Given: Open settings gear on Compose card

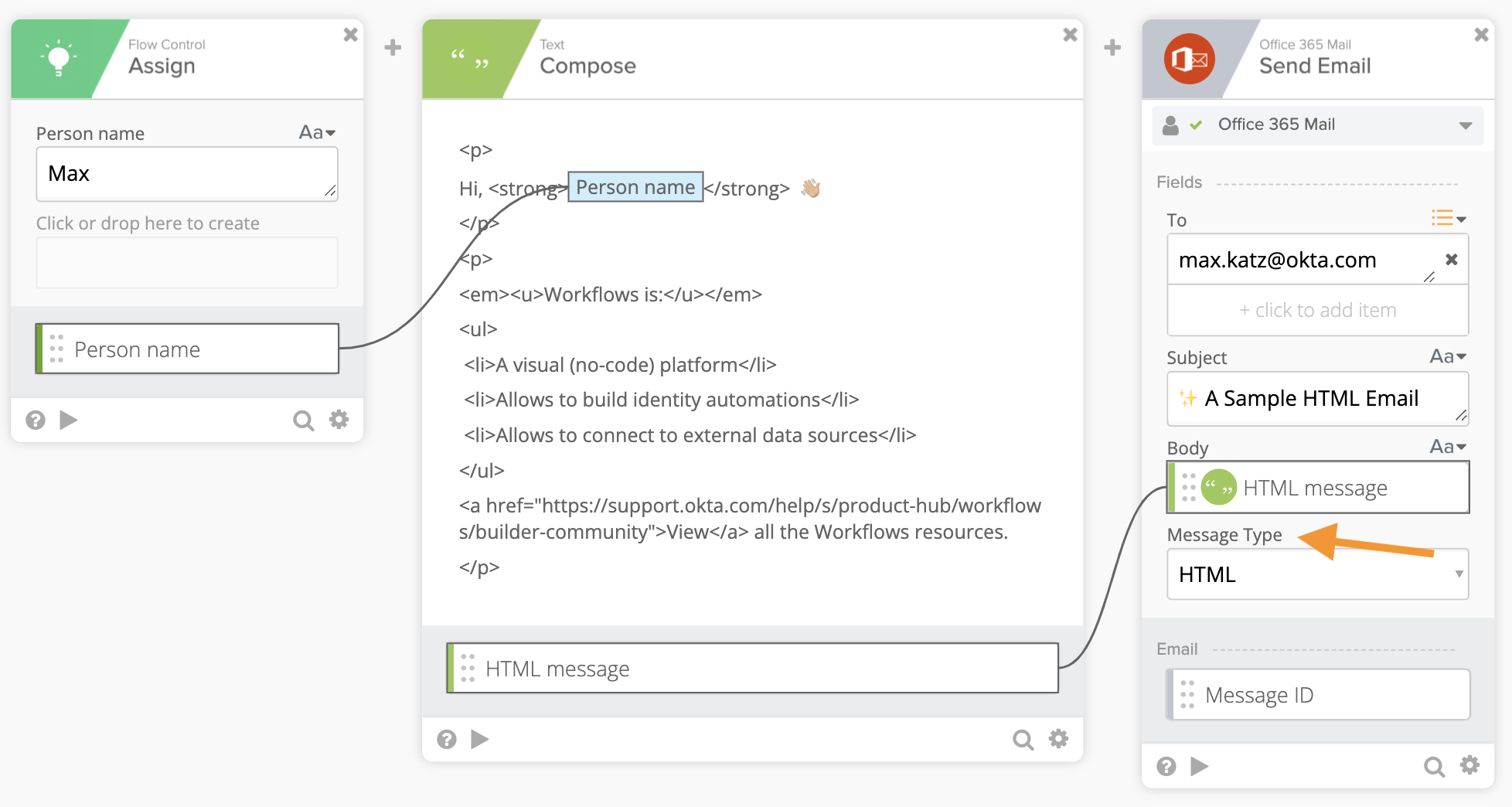Looking at the screenshot, I should pyautogui.click(x=1058, y=739).
